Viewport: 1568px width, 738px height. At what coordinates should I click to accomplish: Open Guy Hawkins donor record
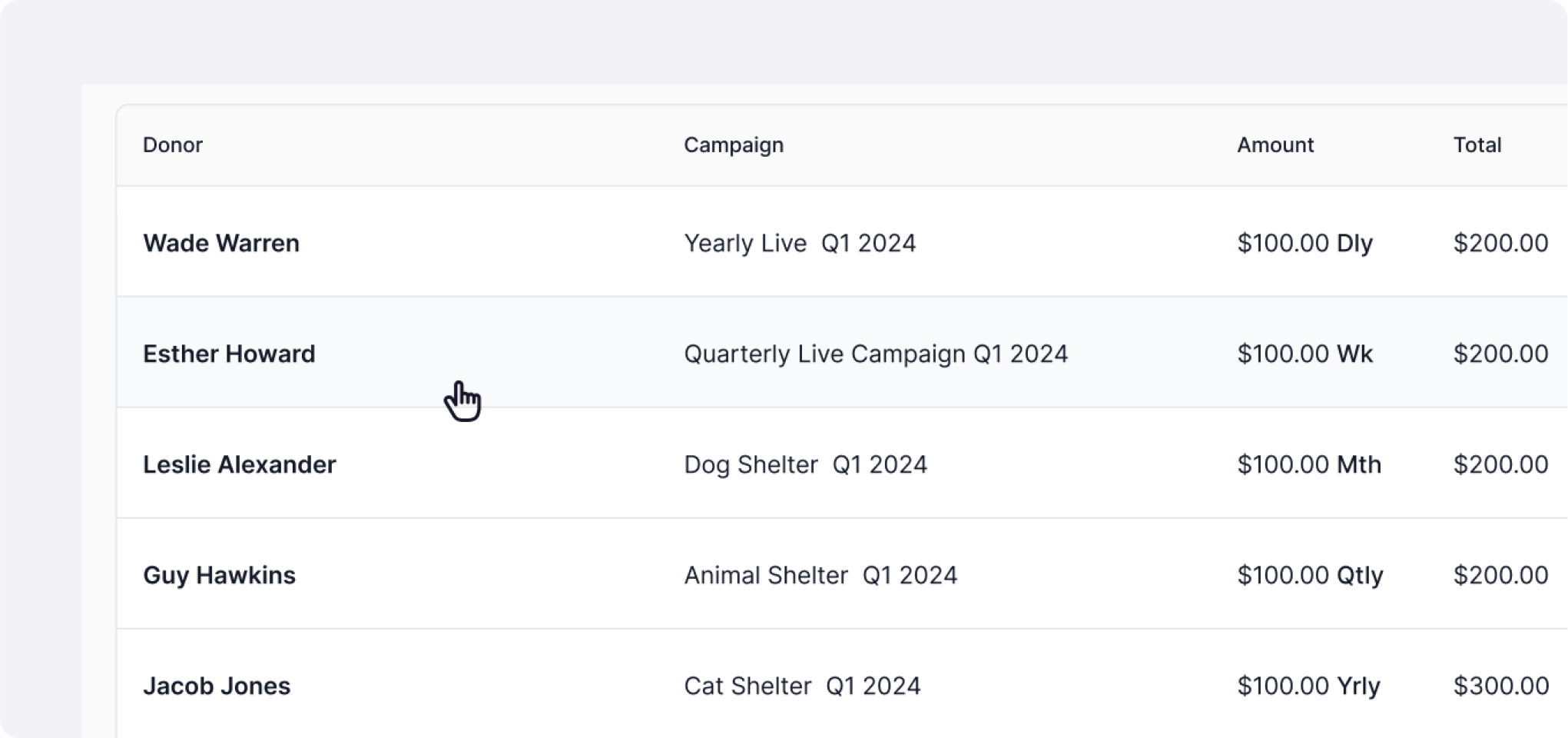(219, 575)
